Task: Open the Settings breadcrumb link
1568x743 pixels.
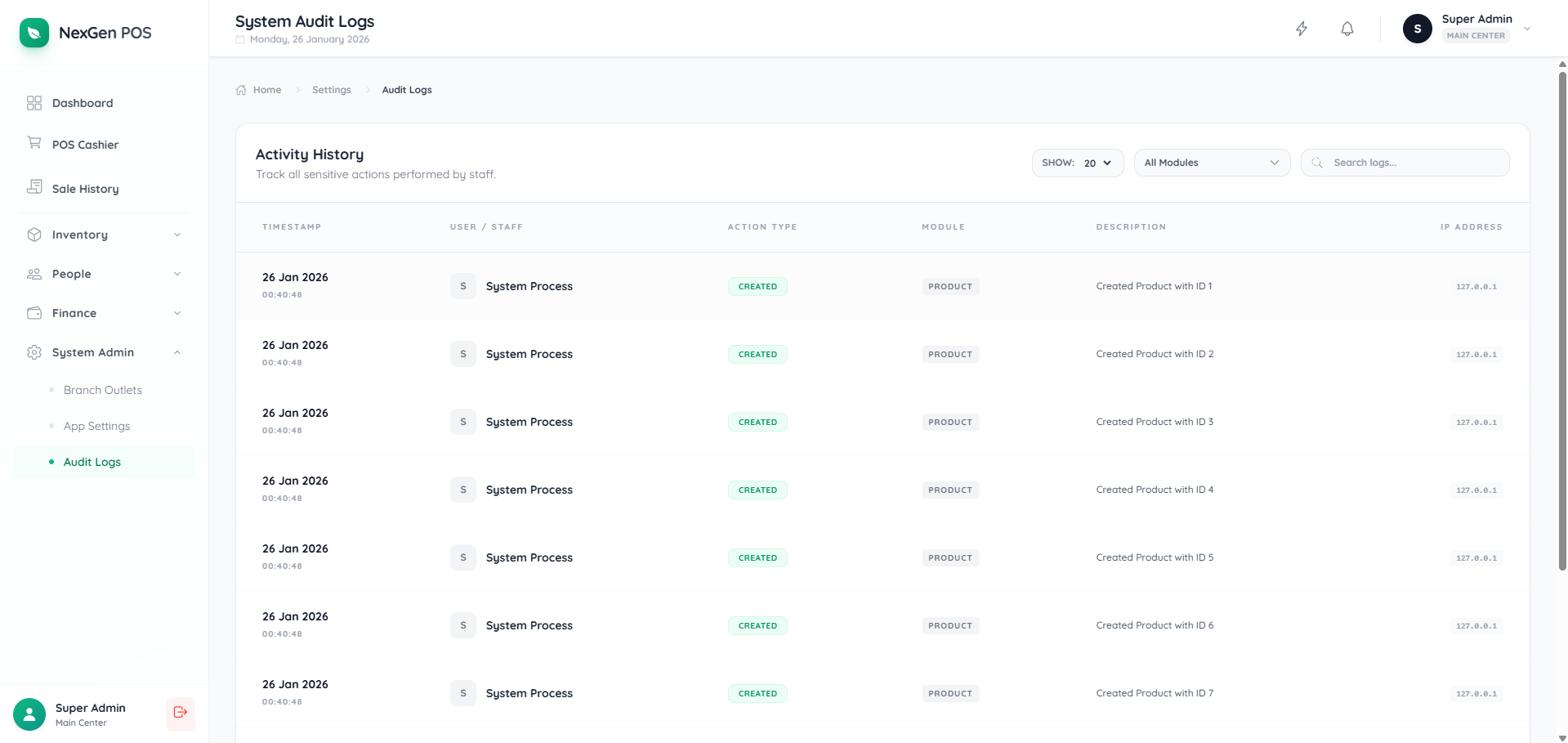Action: click(x=331, y=90)
